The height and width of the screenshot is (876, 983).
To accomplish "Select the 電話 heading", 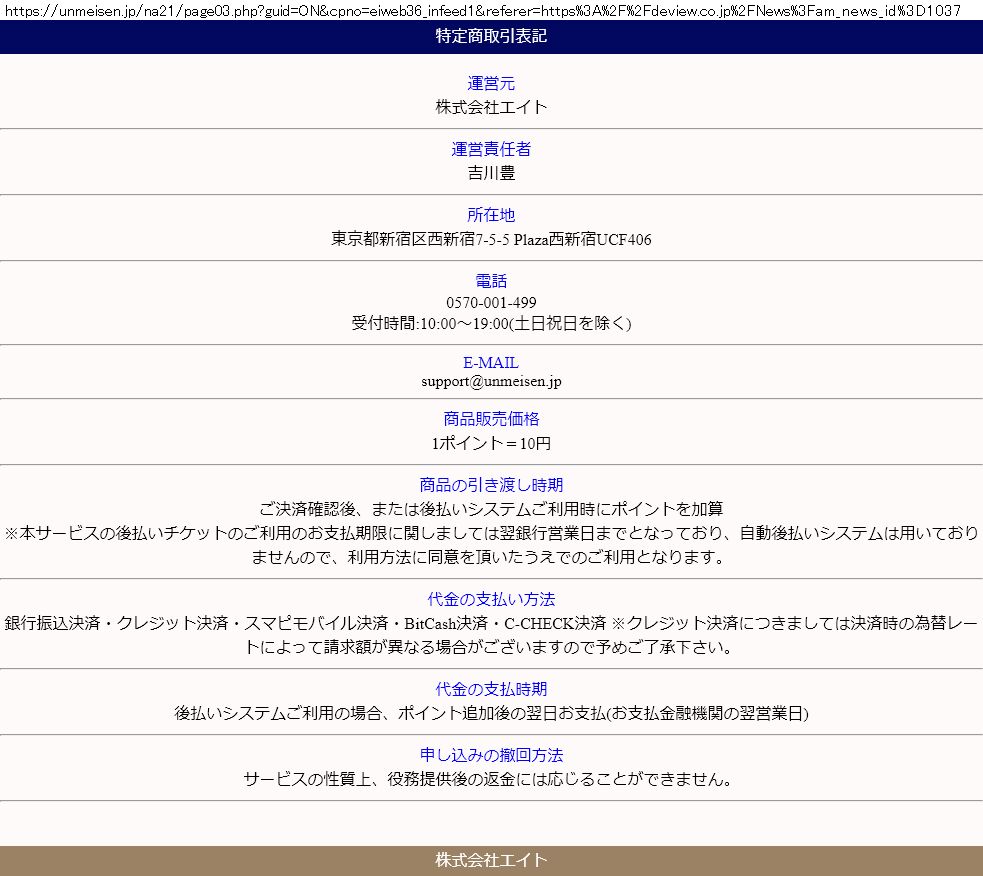I will click(491, 282).
